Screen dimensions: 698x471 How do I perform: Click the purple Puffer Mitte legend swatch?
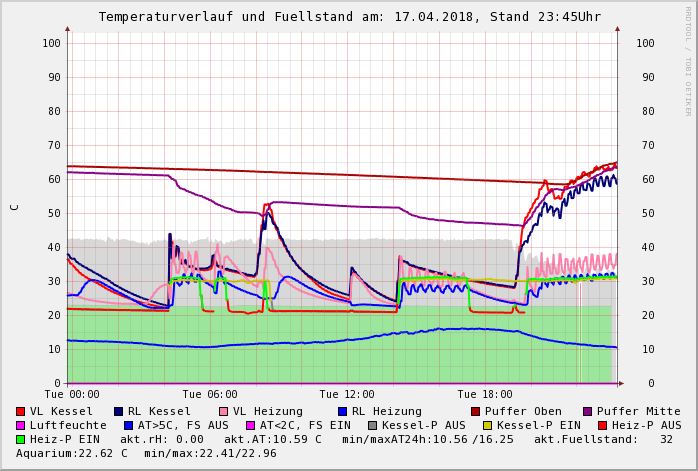click(x=588, y=411)
